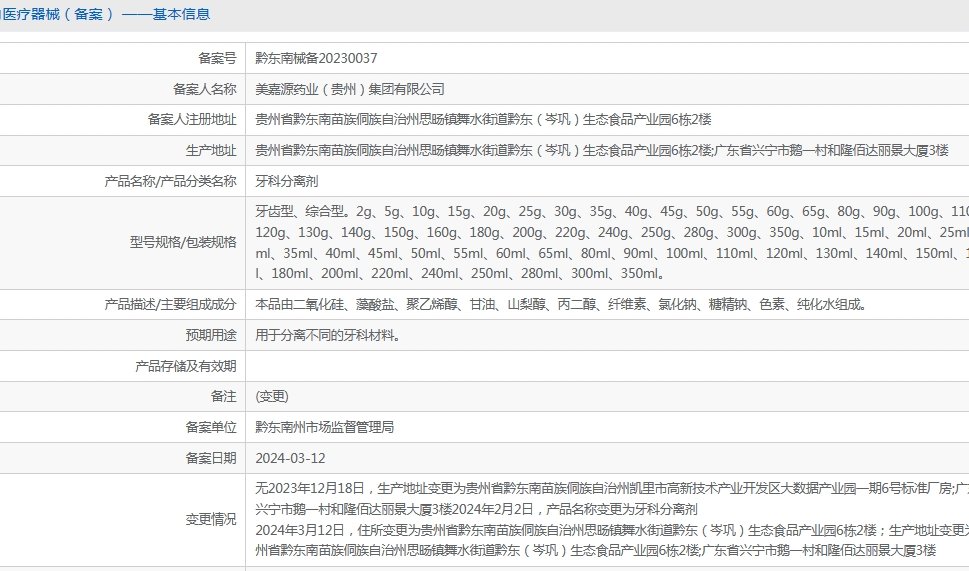Screen dimensions: 969x571
Task: Select intended use '用于分离不同的牙科材料。'
Action: point(329,335)
